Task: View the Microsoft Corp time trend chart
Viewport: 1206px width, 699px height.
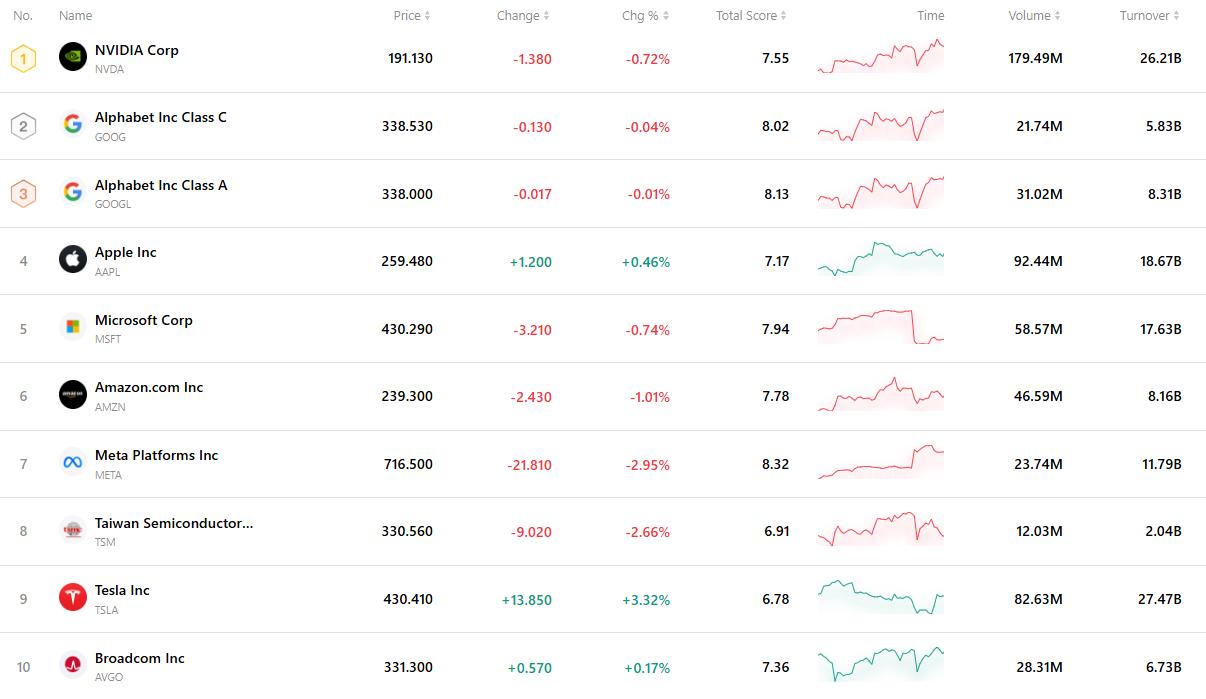Action: [x=880, y=328]
